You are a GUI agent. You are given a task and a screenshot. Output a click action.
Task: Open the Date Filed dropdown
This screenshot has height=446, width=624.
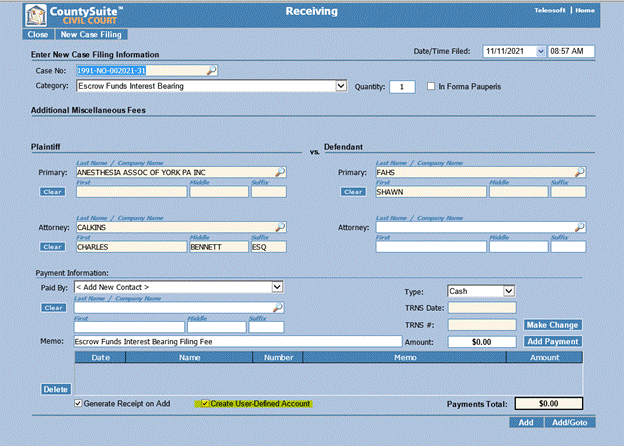tap(540, 51)
